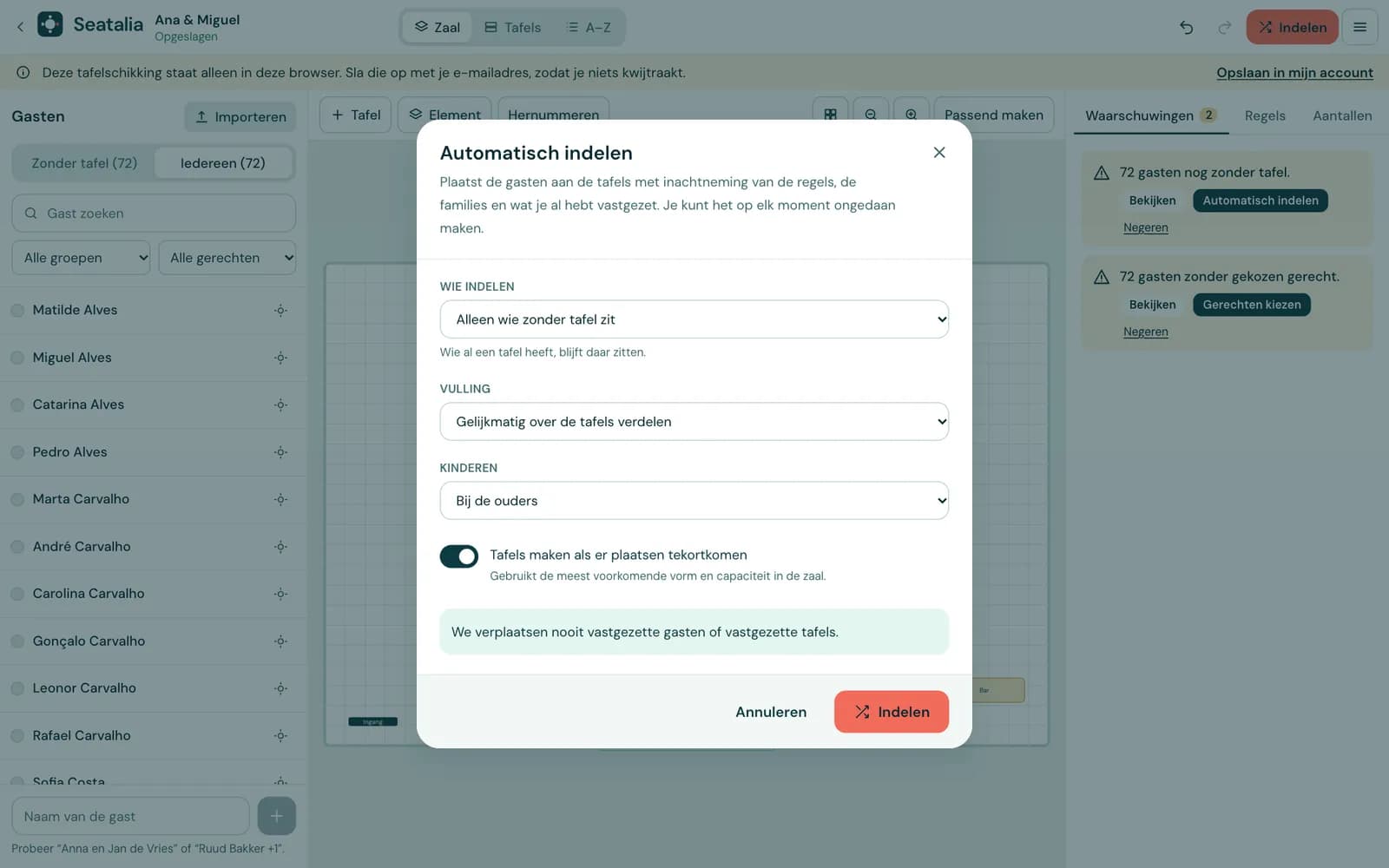Add guest with the plus button
The image size is (1389, 868).
[276, 816]
